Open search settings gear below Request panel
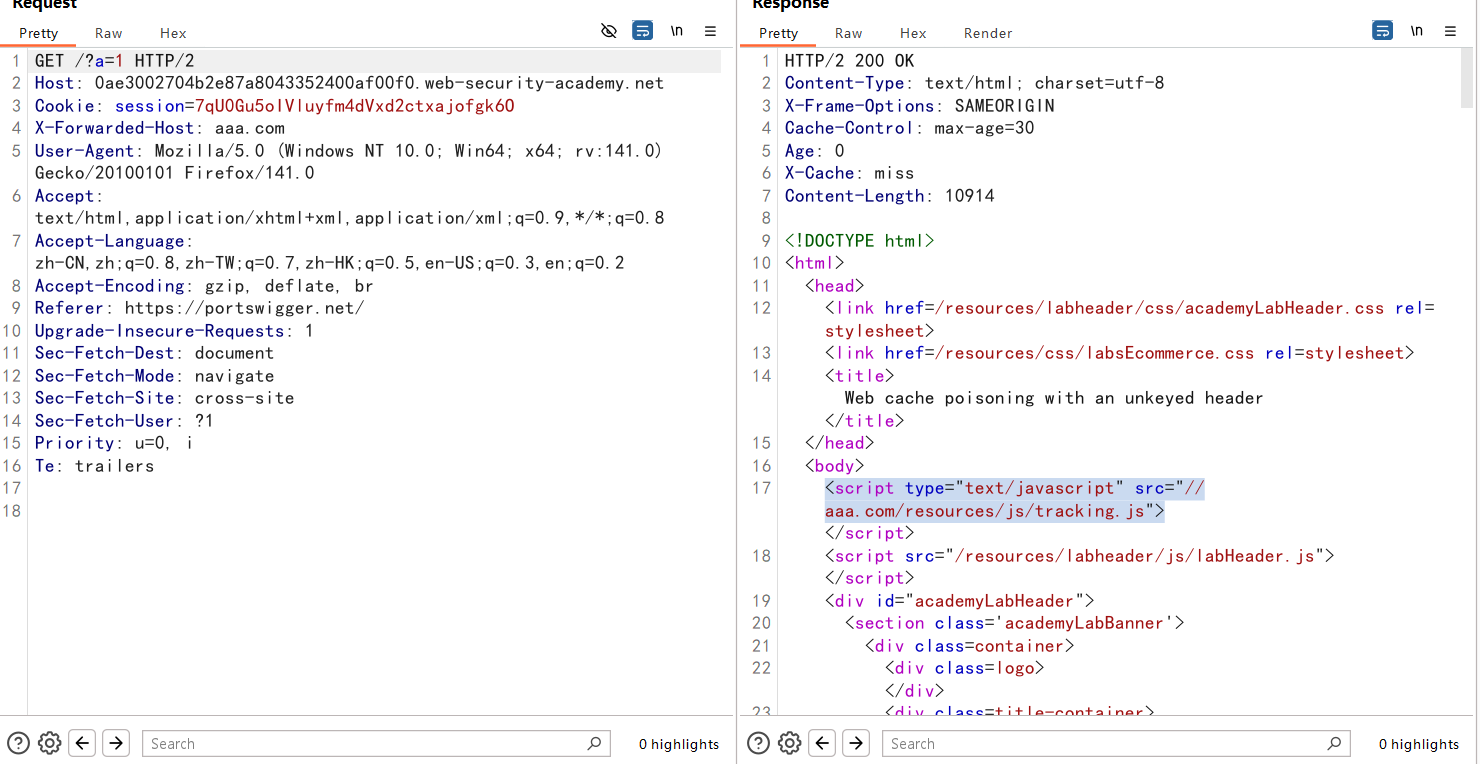The height and width of the screenshot is (764, 1480). (x=50, y=743)
